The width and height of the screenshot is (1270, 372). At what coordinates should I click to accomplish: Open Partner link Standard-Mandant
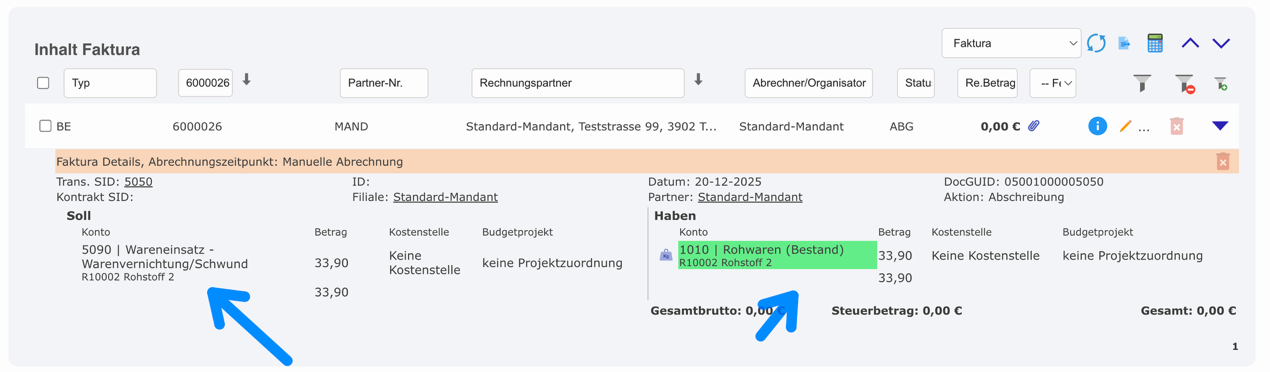750,197
